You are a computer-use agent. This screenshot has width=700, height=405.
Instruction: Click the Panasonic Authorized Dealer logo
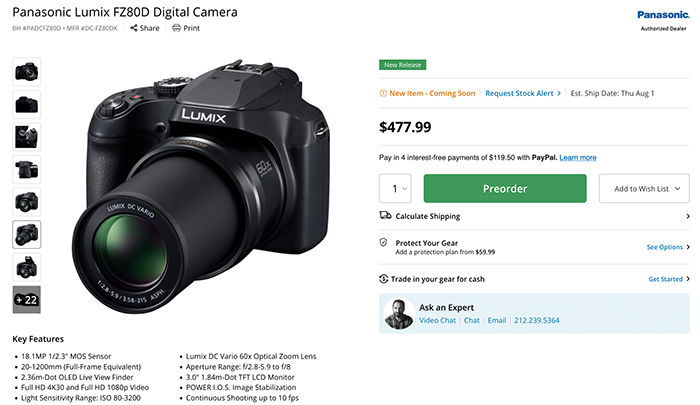662,19
